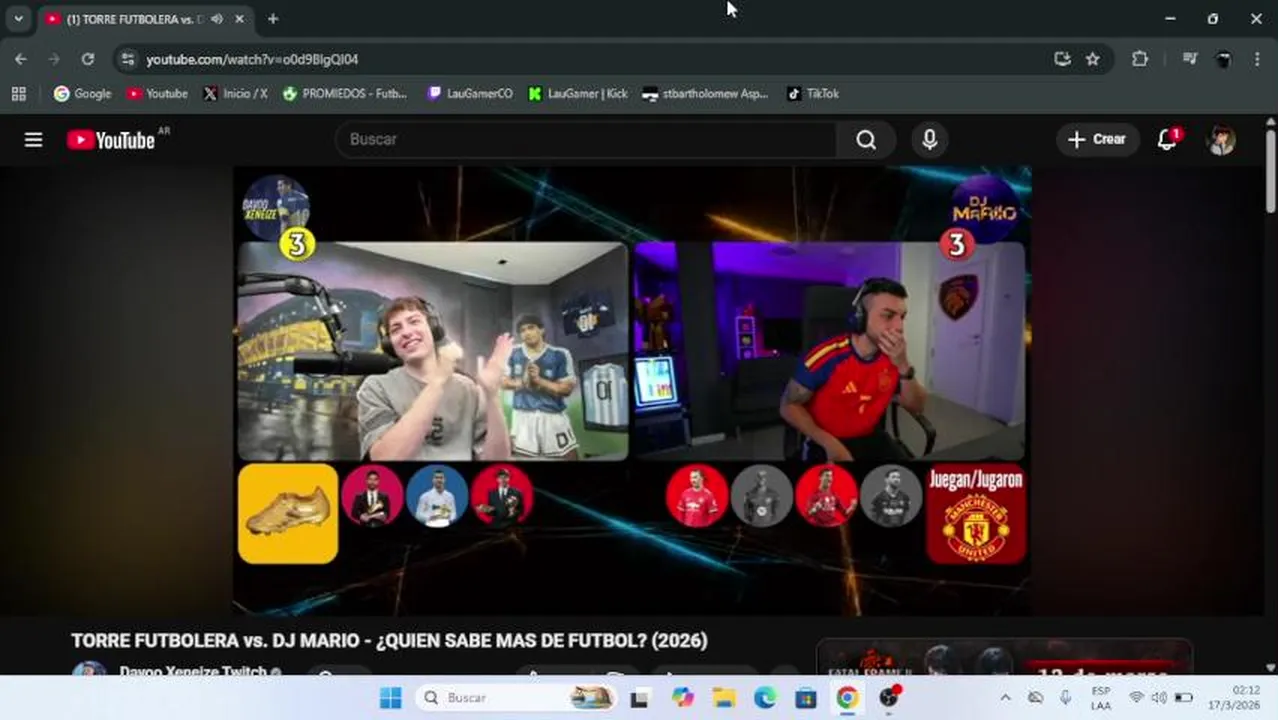Click the taskbar Buscar search box
The height and width of the screenshot is (720, 1278).
[518, 698]
